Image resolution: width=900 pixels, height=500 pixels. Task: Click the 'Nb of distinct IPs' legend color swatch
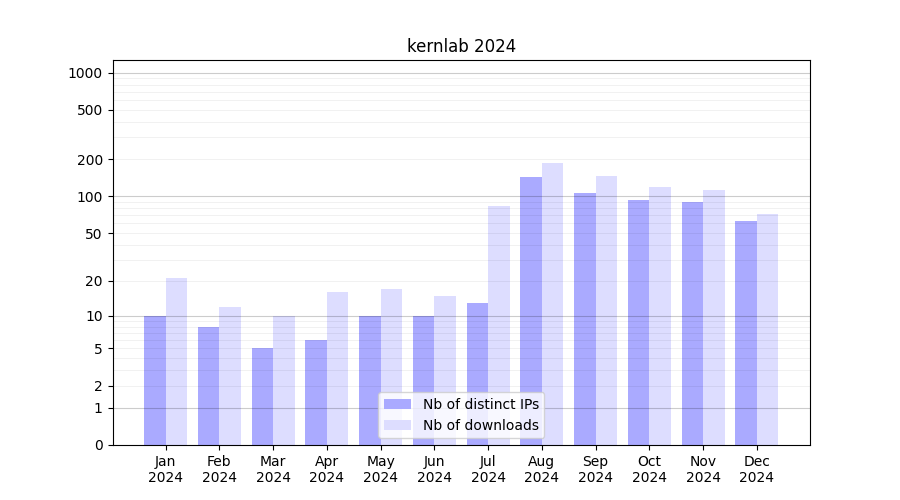[397, 404]
